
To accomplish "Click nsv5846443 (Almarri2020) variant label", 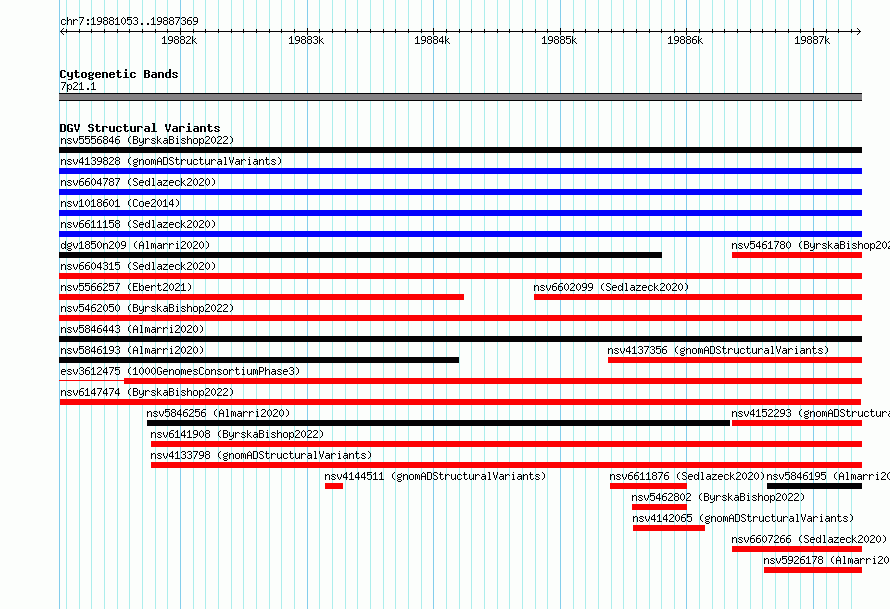I will tap(132, 329).
